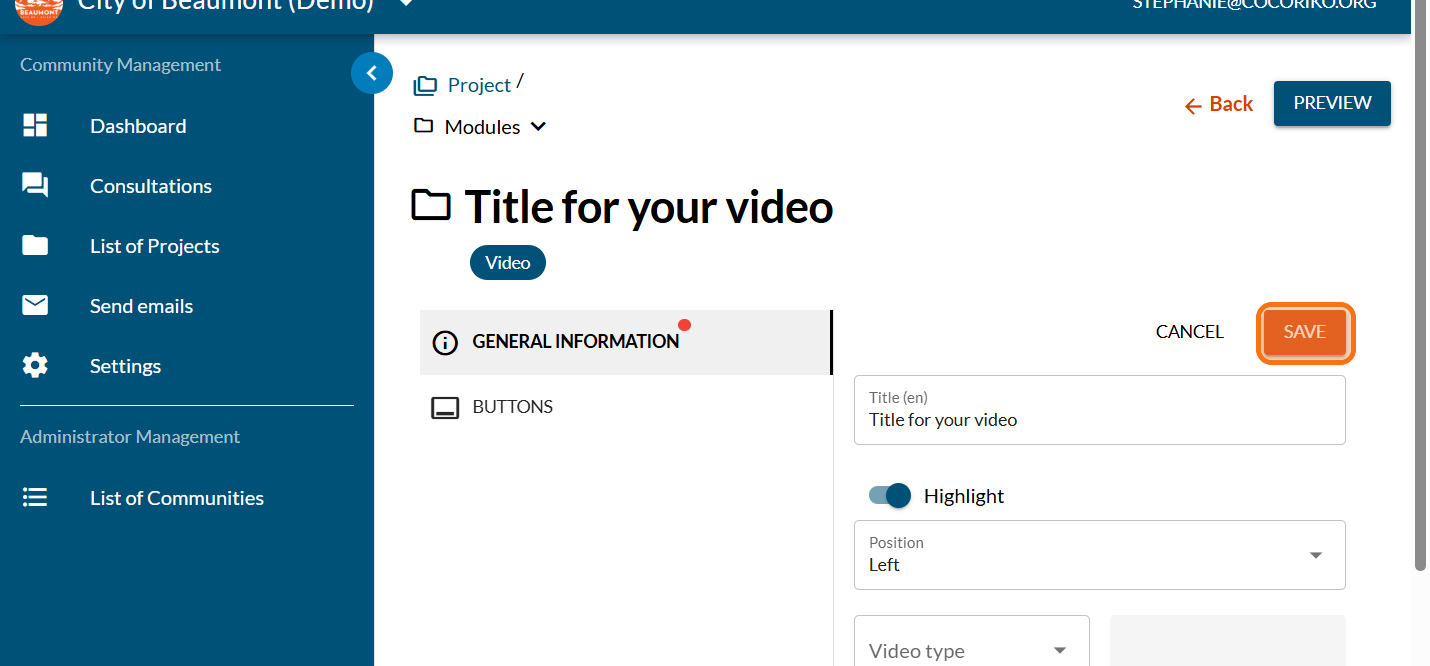The width and height of the screenshot is (1430, 666).
Task: Click the List of Communities list icon
Action: click(x=35, y=498)
